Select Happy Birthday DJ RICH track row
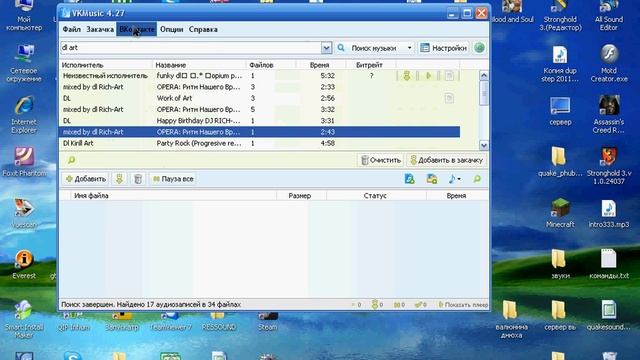640x360 pixels. tap(260, 121)
